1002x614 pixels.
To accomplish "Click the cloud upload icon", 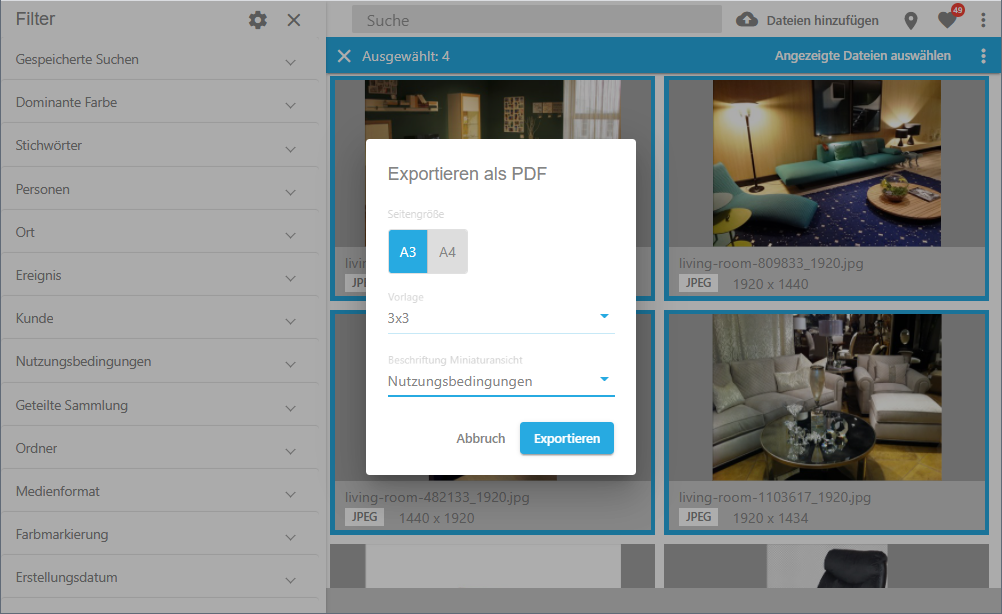I will point(747,20).
